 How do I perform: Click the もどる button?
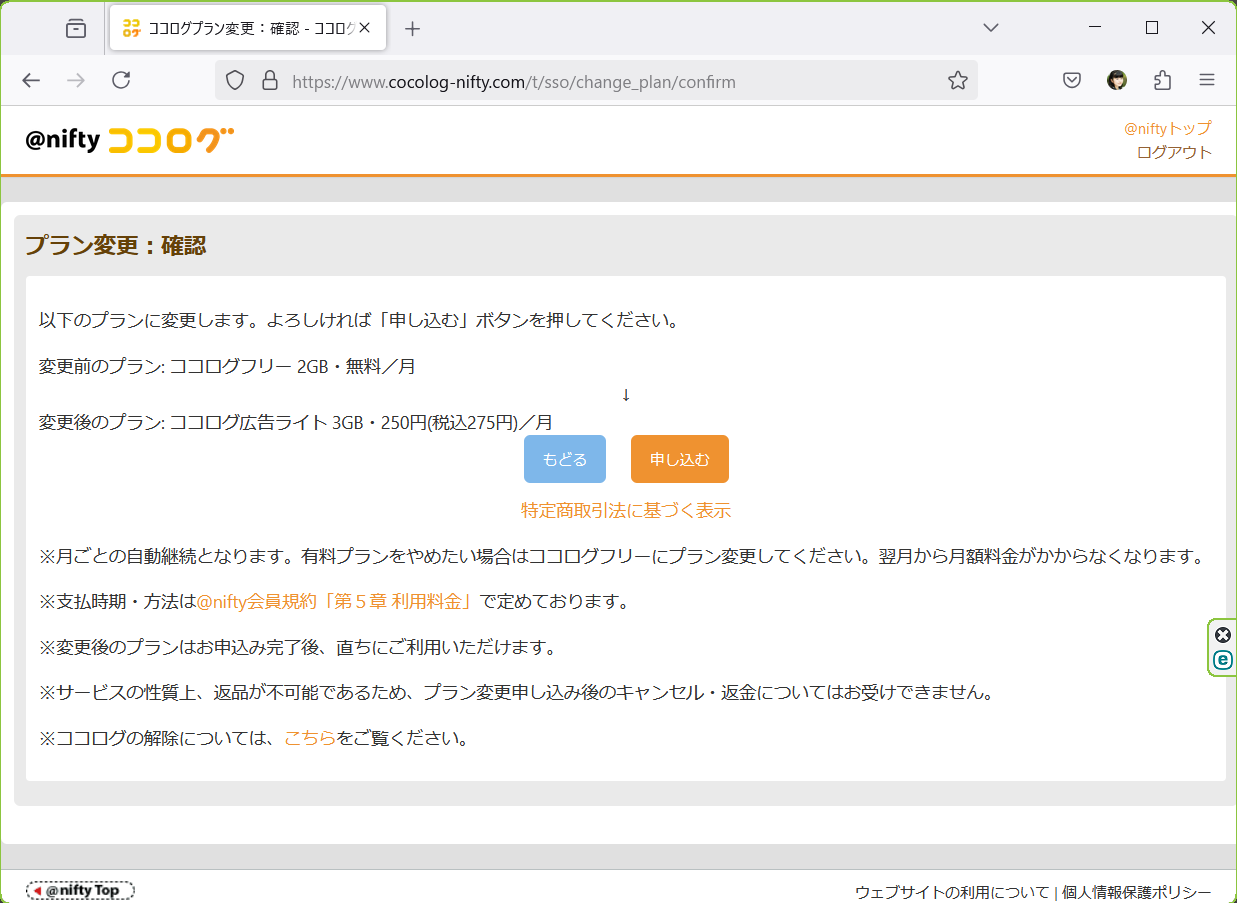point(565,459)
